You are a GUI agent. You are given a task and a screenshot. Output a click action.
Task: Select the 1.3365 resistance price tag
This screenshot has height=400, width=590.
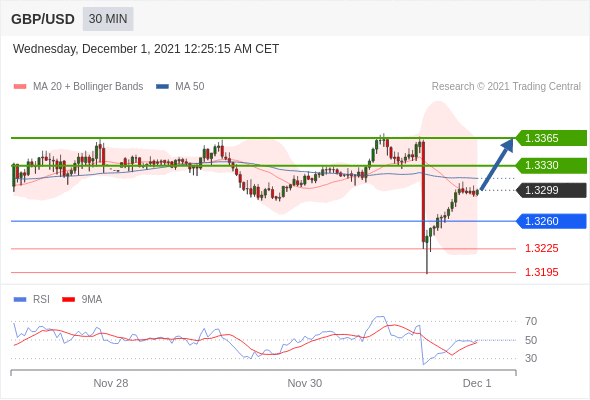tap(551, 138)
